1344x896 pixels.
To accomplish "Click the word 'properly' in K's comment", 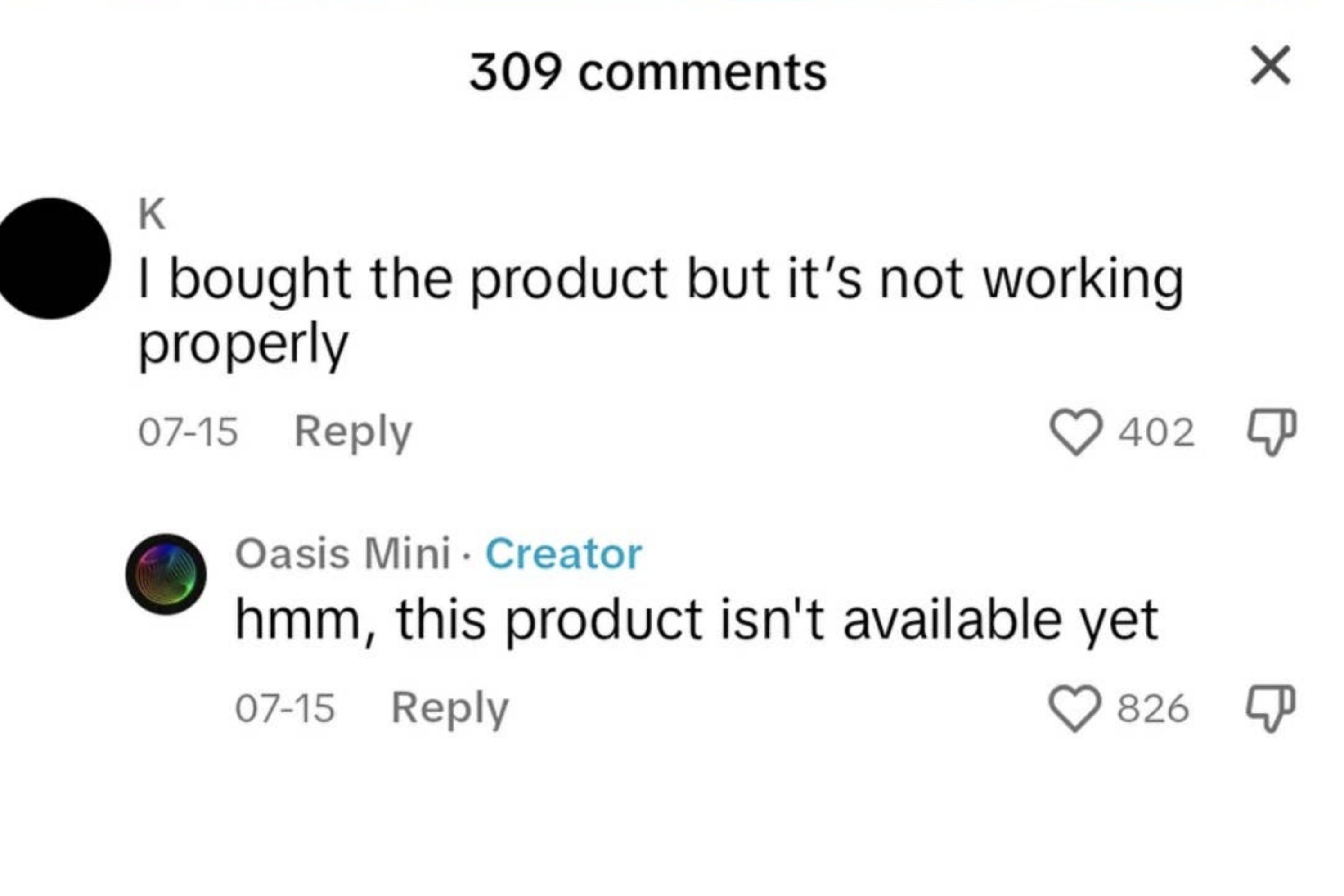I will pos(243,345).
